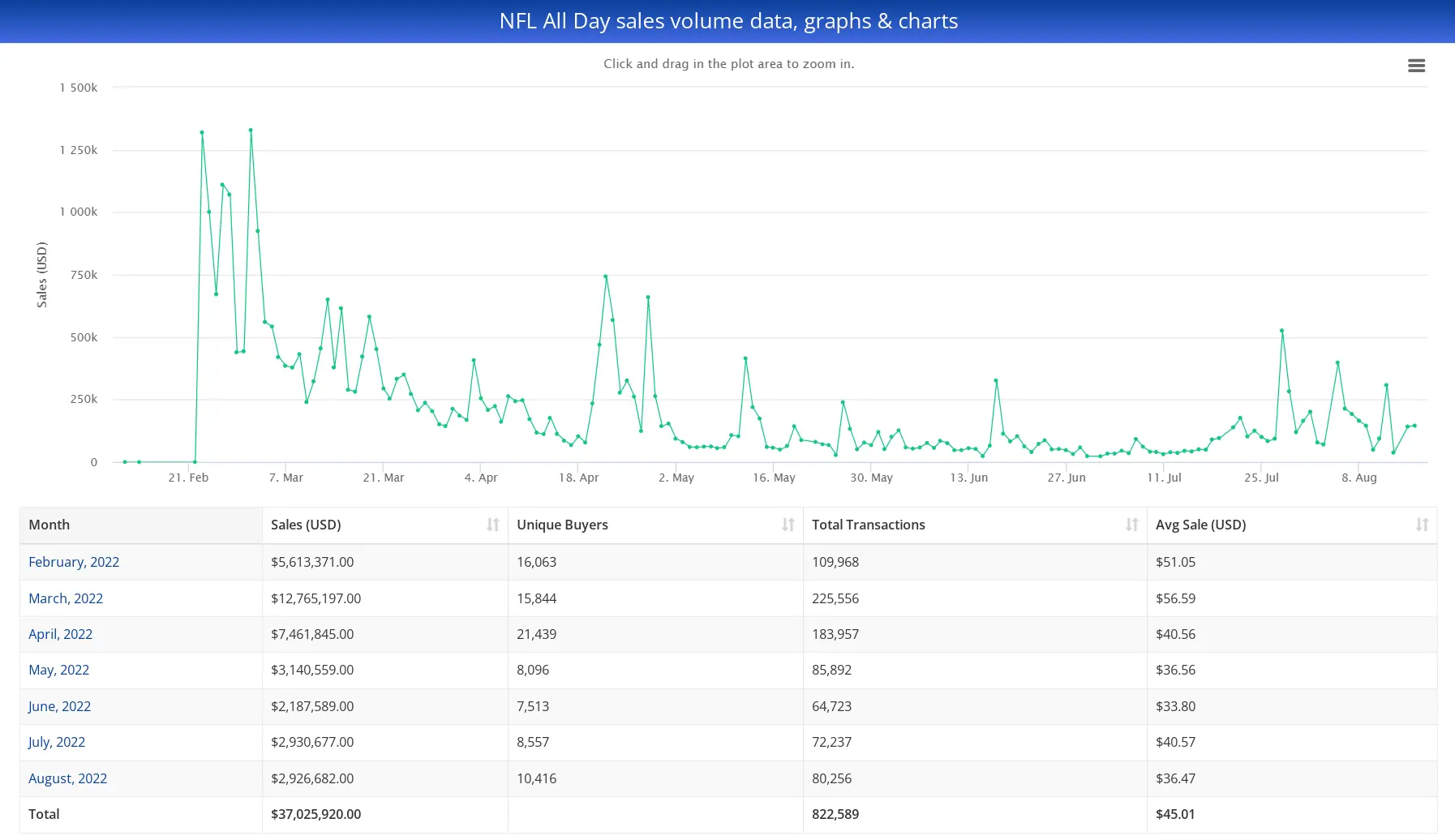Open the February, 2022 month link
Screen dimensions: 1455x840
(x=74, y=562)
